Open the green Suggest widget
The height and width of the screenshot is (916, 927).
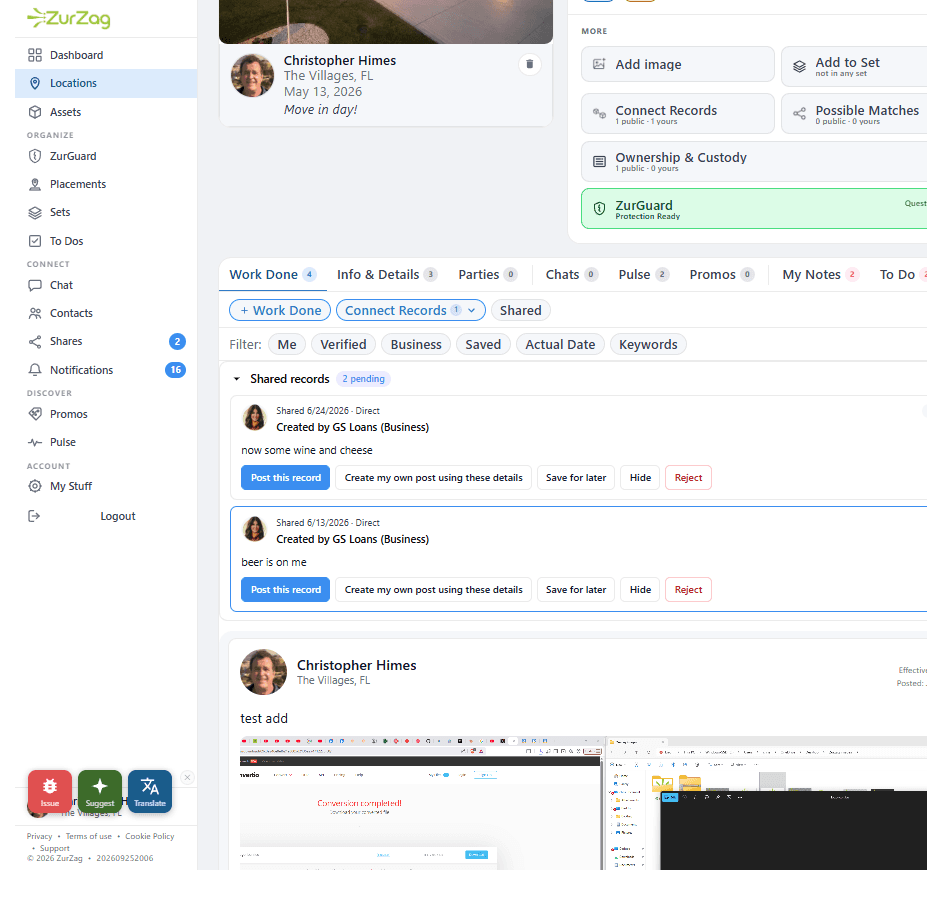click(100, 791)
